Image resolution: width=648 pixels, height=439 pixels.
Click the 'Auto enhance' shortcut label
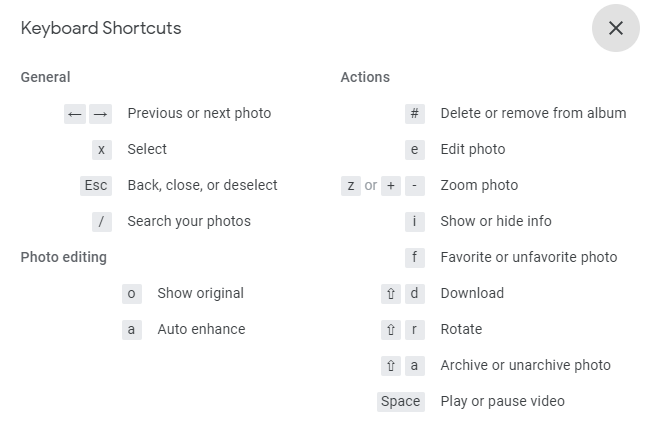[201, 329]
